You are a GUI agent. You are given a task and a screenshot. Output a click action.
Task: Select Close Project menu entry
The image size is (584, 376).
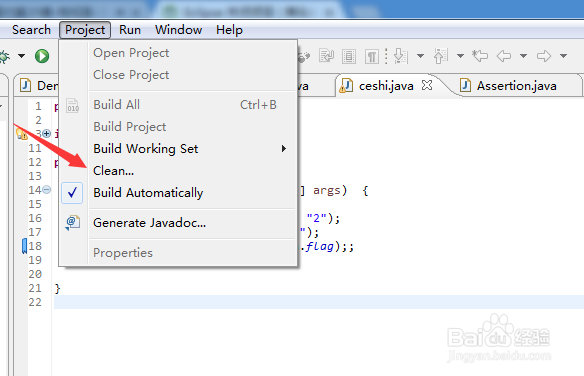tap(178, 75)
